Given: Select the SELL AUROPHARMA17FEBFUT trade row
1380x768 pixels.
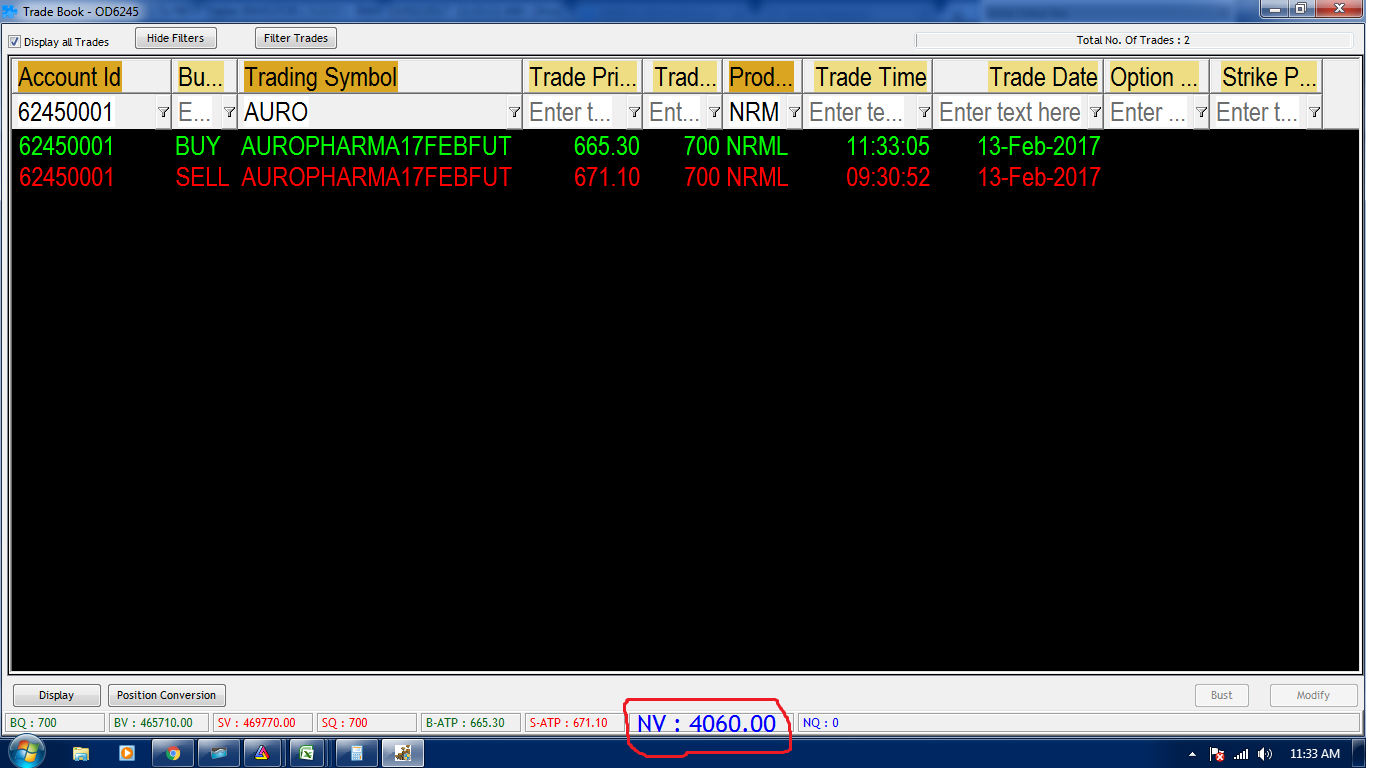Looking at the screenshot, I should click(376, 177).
